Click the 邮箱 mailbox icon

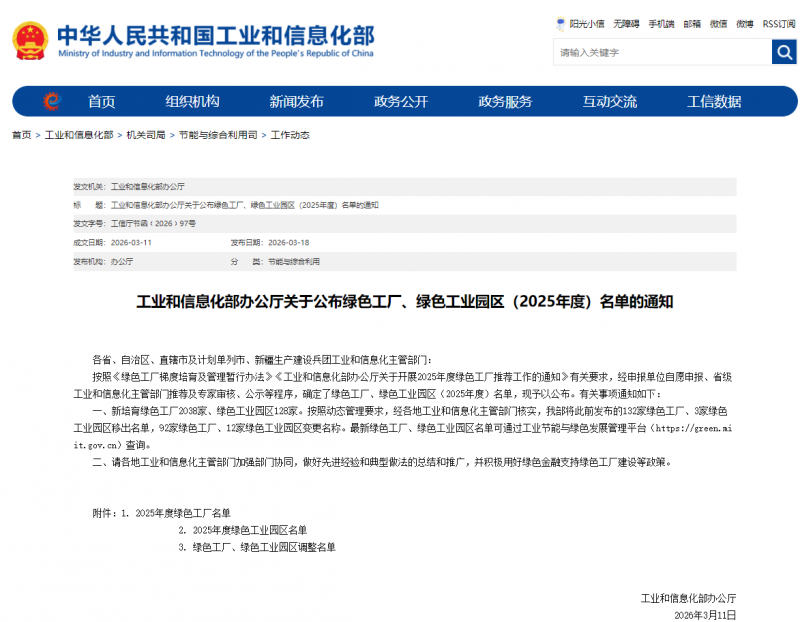tap(692, 22)
